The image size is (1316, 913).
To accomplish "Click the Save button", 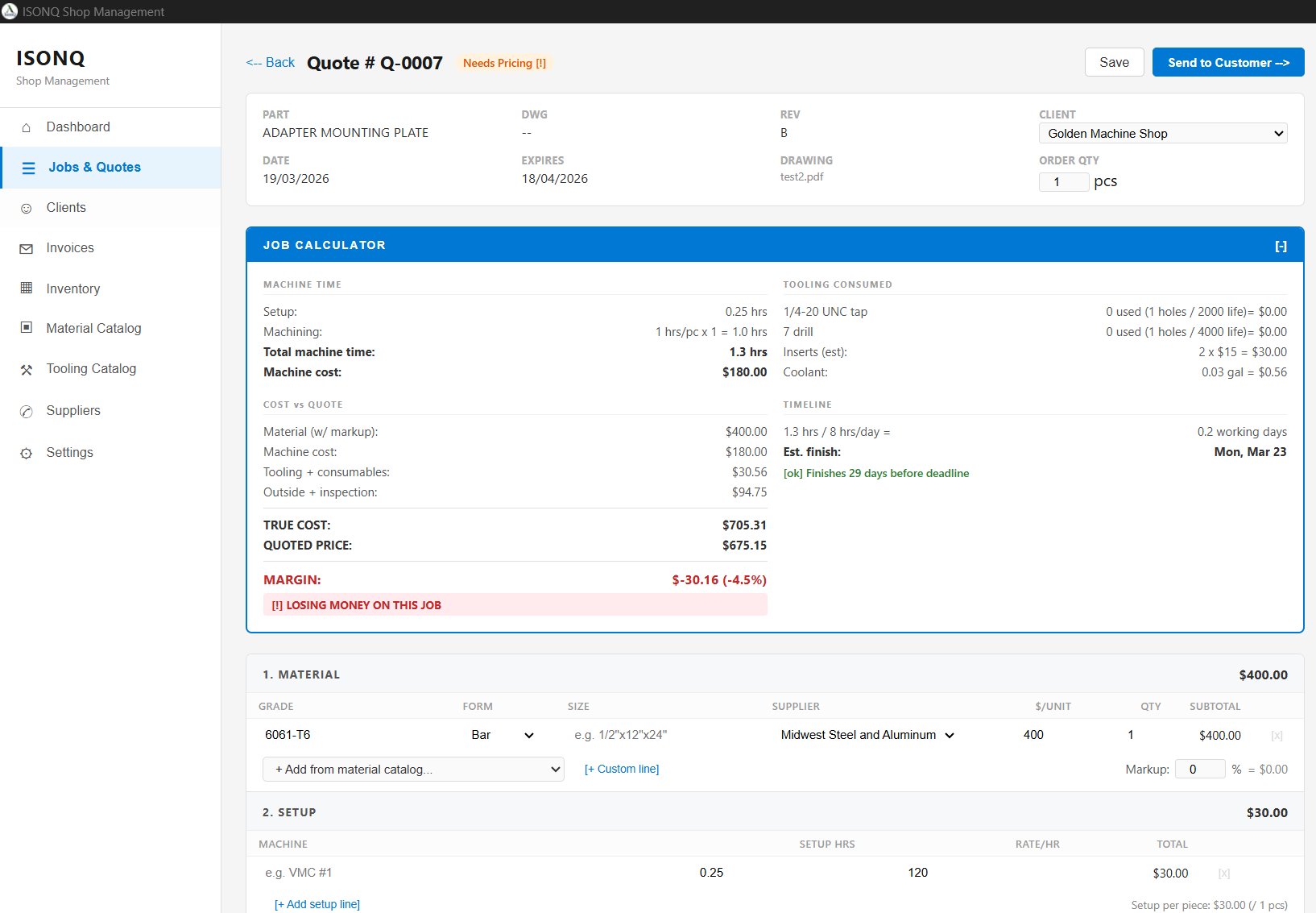I will (1115, 62).
